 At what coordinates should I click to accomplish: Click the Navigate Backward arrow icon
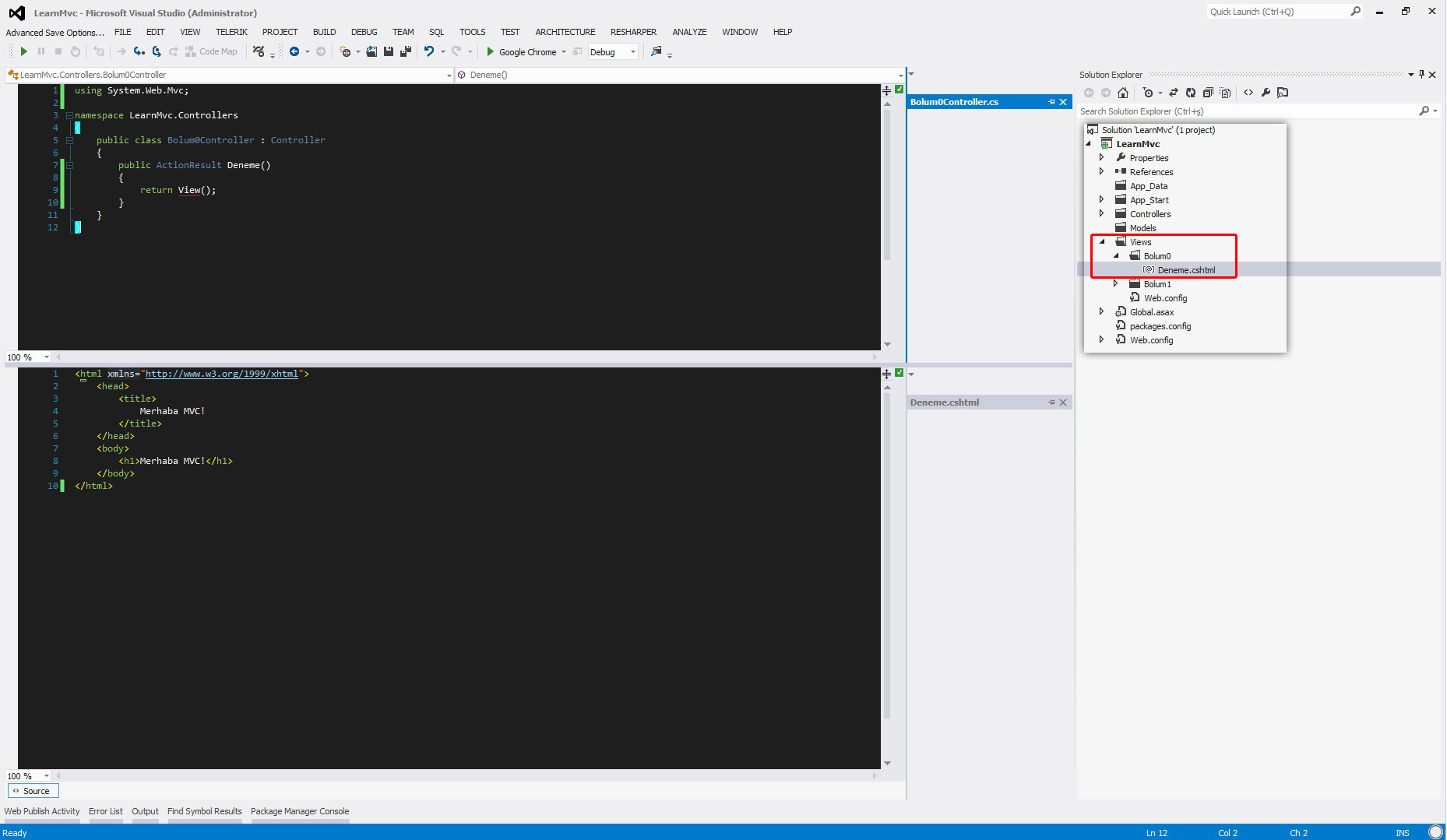[296, 51]
